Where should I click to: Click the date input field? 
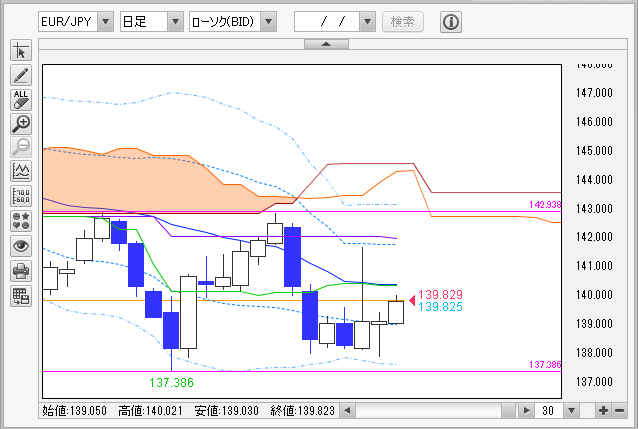(x=327, y=22)
